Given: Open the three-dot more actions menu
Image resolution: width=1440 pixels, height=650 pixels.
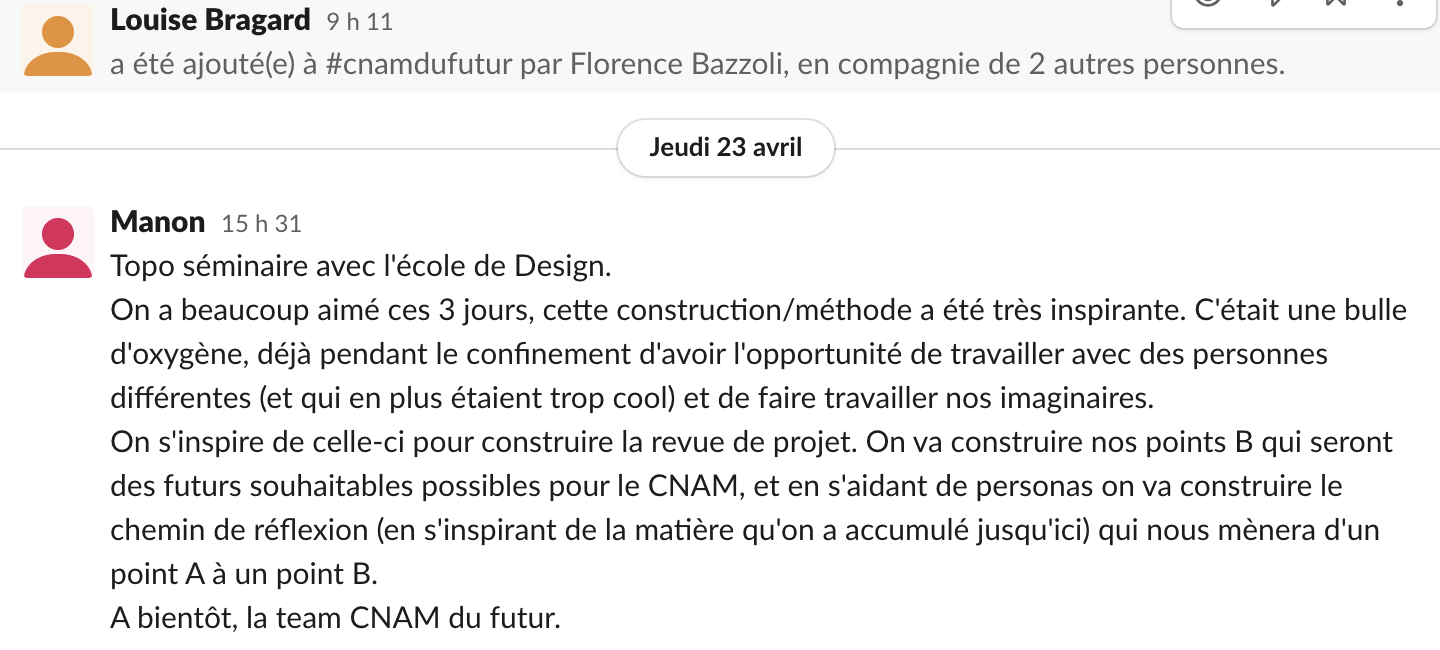Looking at the screenshot, I should [x=1399, y=3].
